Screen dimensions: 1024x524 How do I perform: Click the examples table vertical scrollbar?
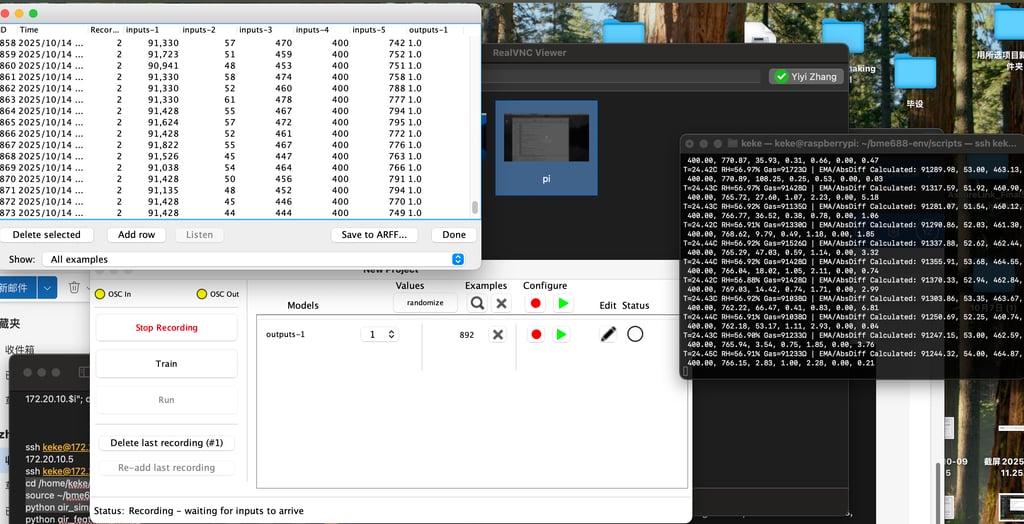click(475, 208)
